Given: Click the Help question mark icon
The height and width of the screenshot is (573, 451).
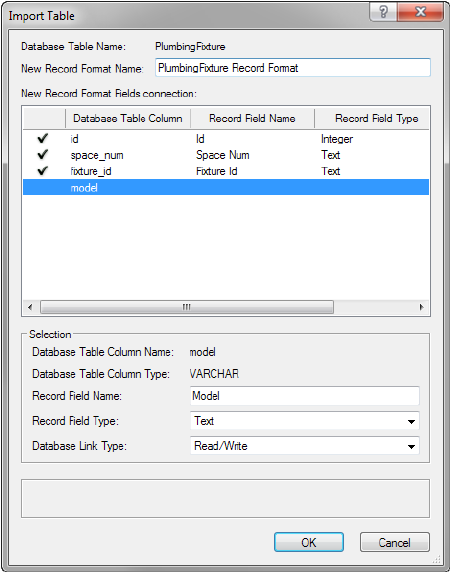Looking at the screenshot, I should pos(383,12).
